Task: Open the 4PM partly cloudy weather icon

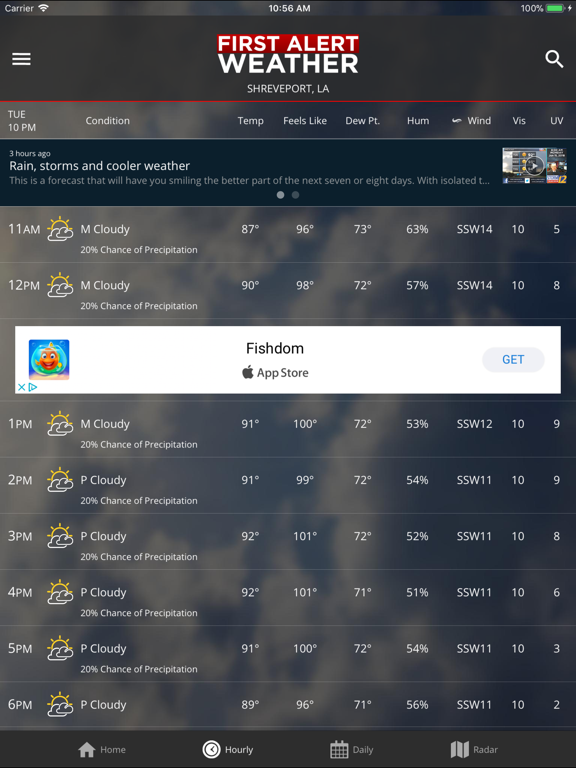Action: (60, 592)
